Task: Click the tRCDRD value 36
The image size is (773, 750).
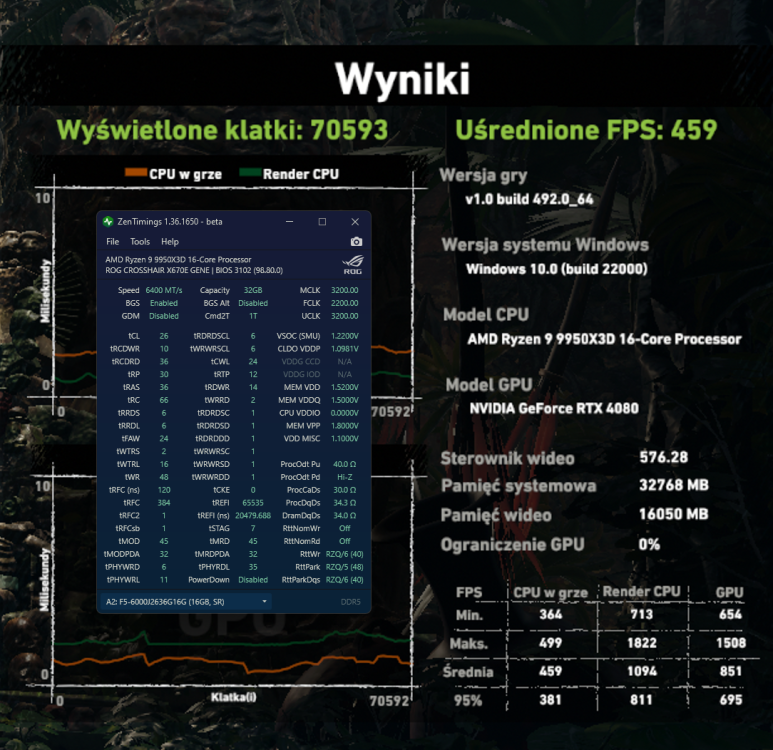Action: point(164,361)
